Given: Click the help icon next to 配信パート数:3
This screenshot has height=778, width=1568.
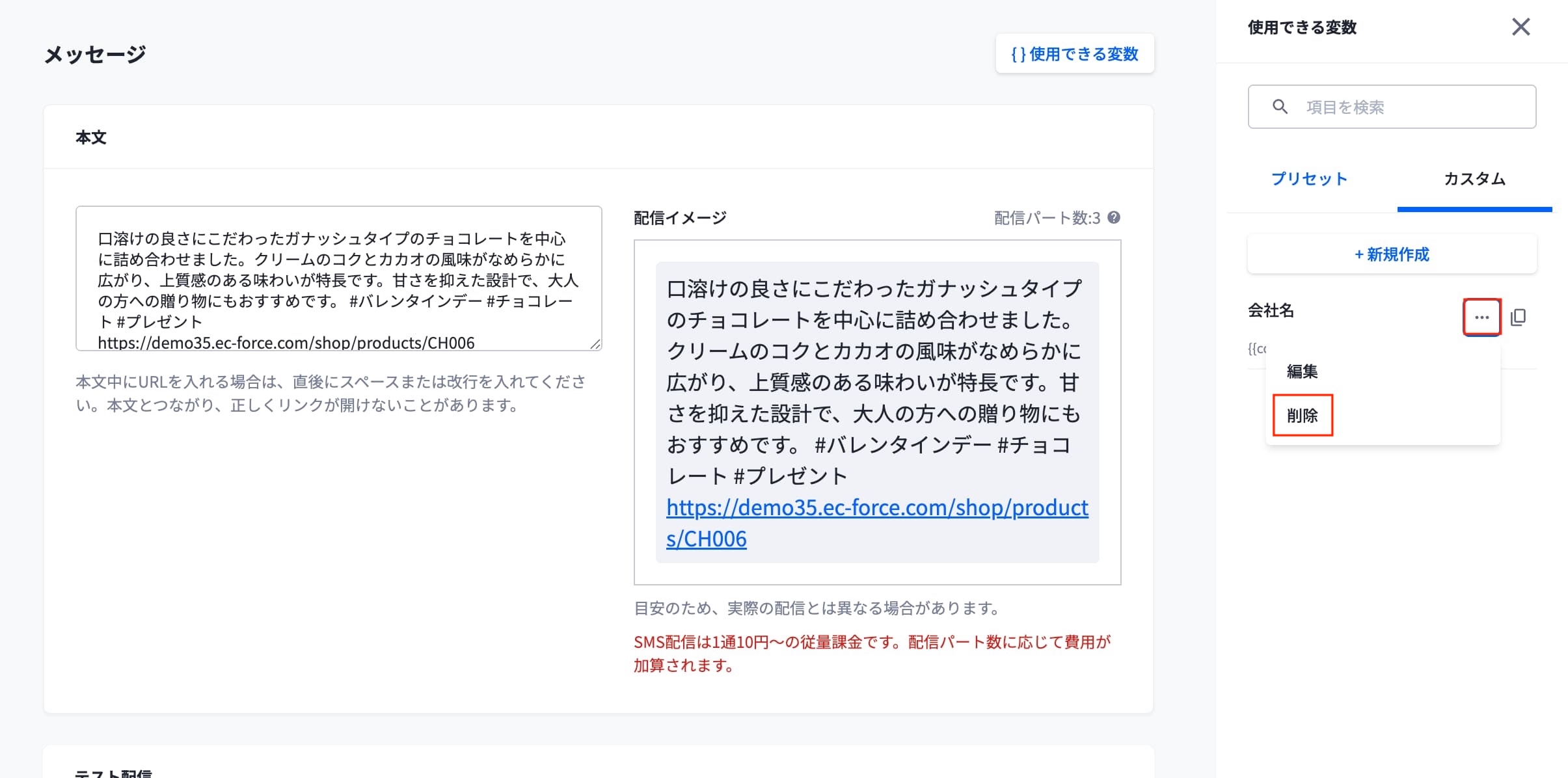Looking at the screenshot, I should (x=1113, y=217).
